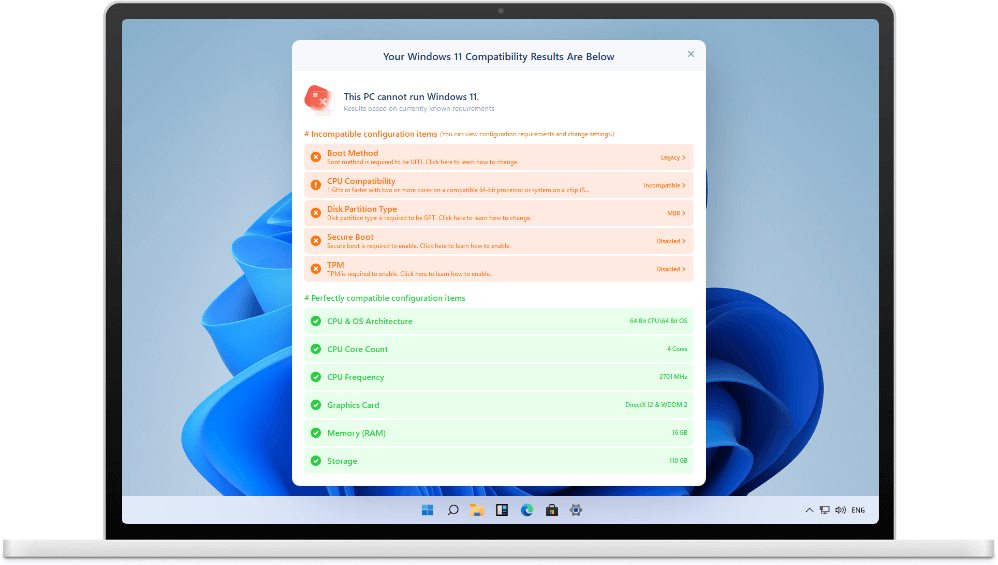Select the ENG language indicator

point(858,510)
